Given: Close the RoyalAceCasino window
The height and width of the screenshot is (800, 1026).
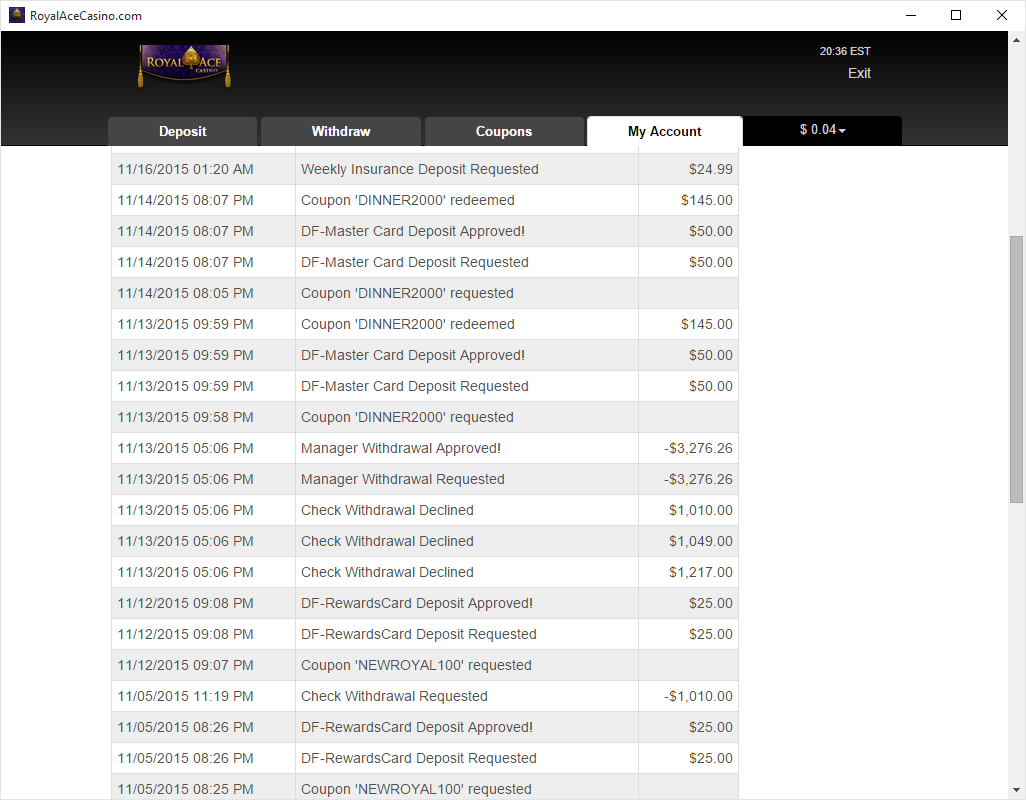Looking at the screenshot, I should [x=1002, y=15].
